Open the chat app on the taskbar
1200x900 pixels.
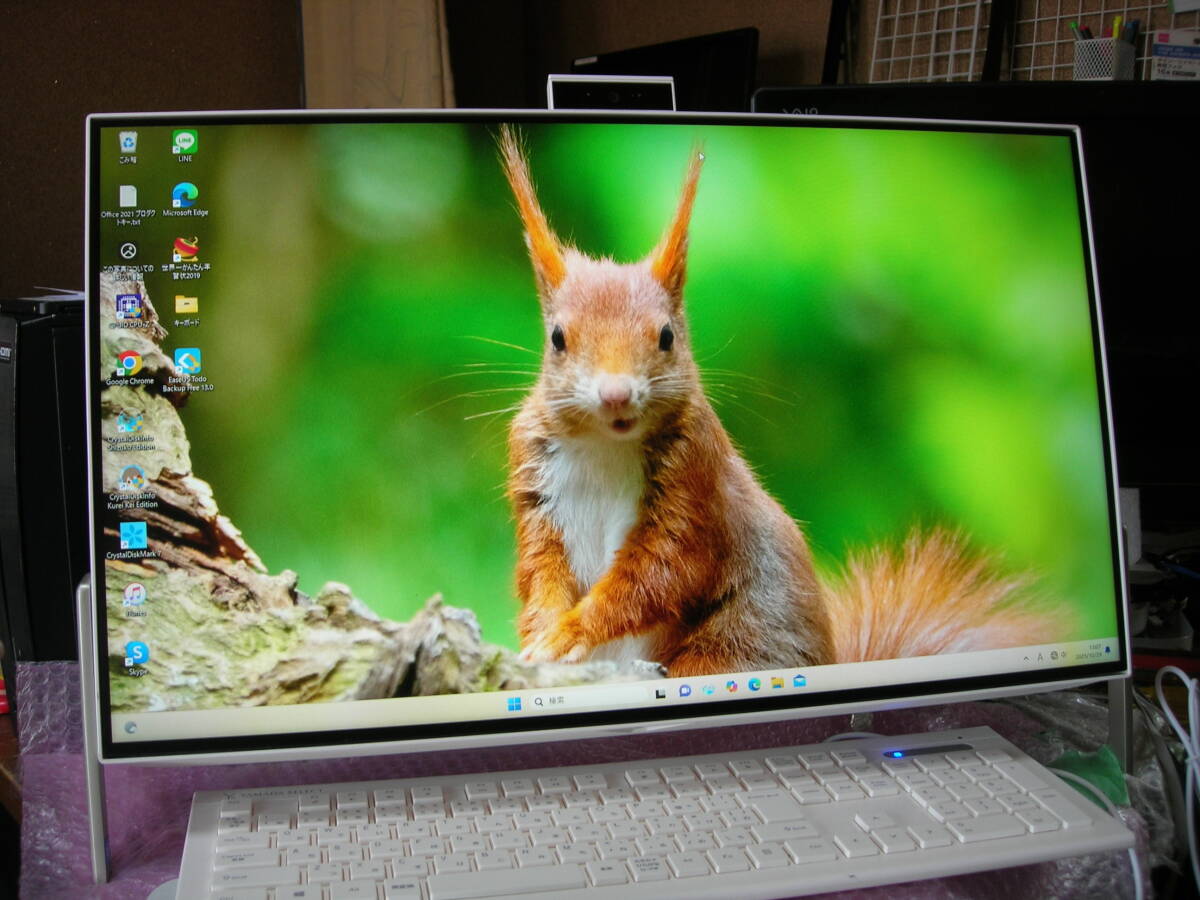tap(685, 690)
